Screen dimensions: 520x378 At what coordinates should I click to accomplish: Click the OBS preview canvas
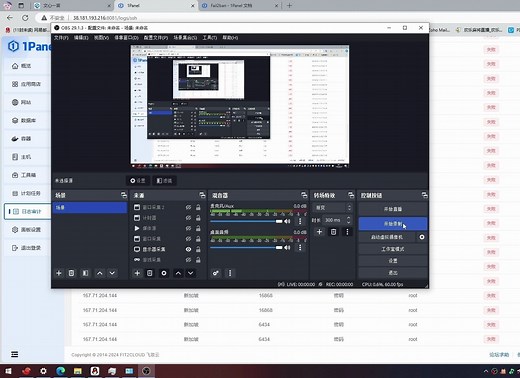(240, 106)
